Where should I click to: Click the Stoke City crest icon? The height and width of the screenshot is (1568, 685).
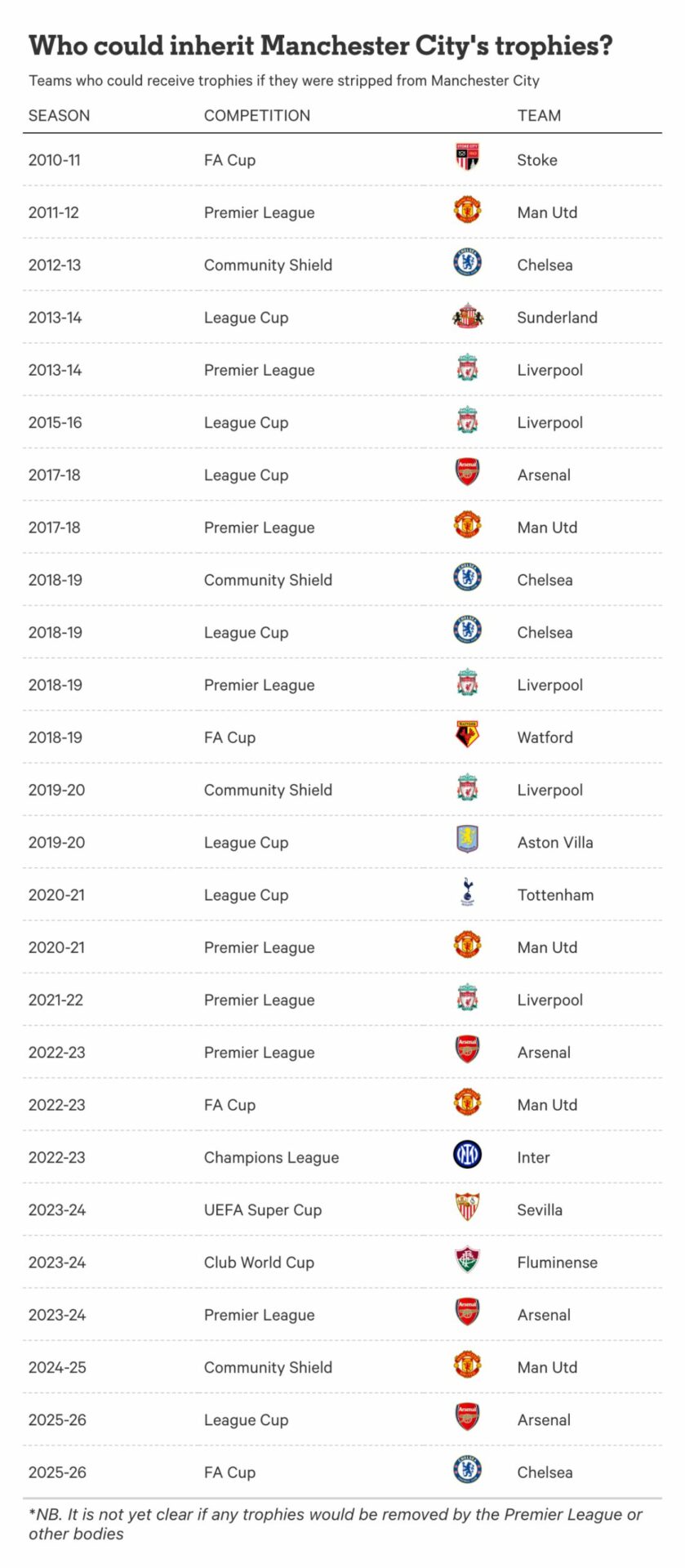click(x=467, y=157)
